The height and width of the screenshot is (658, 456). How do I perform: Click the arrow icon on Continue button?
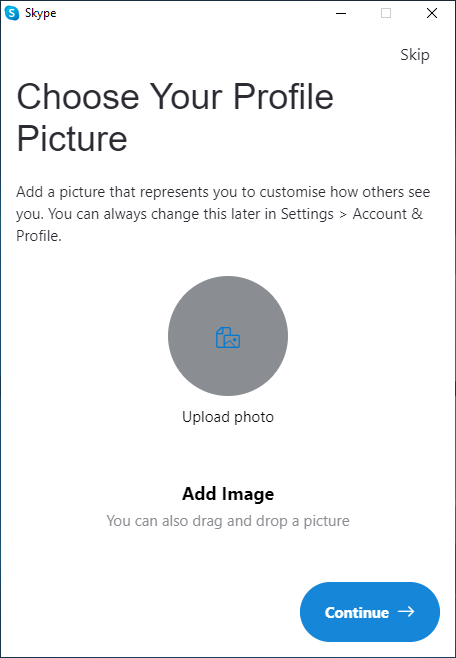406,612
